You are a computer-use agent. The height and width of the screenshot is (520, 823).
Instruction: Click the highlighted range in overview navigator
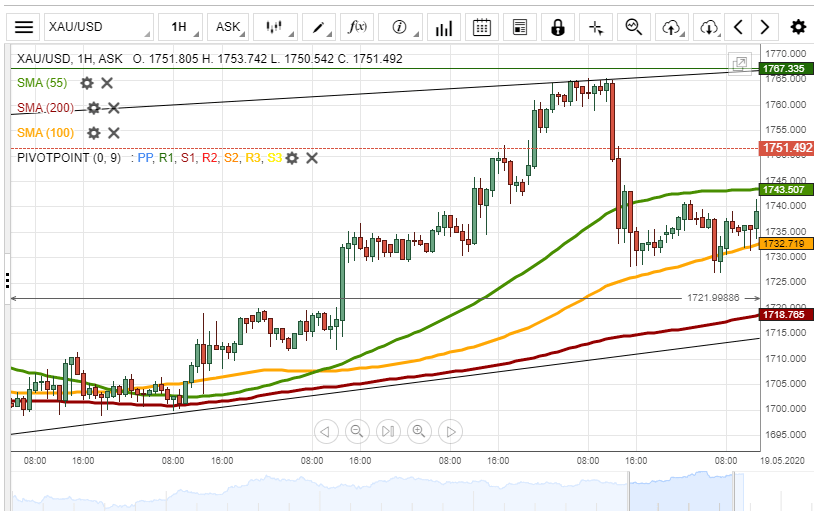(x=681, y=492)
